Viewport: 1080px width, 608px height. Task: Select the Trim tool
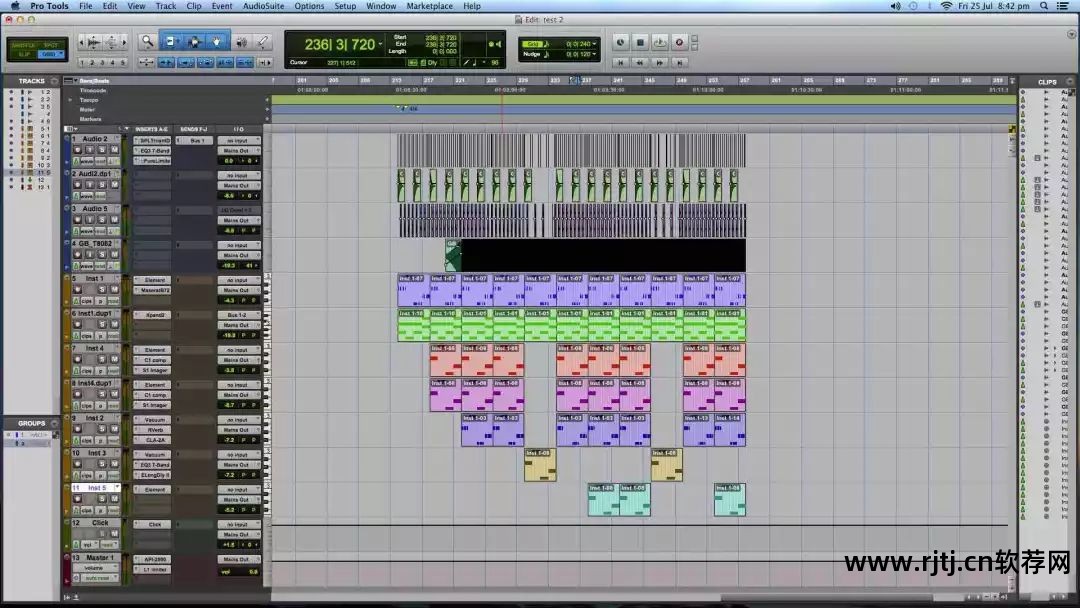(x=170, y=41)
